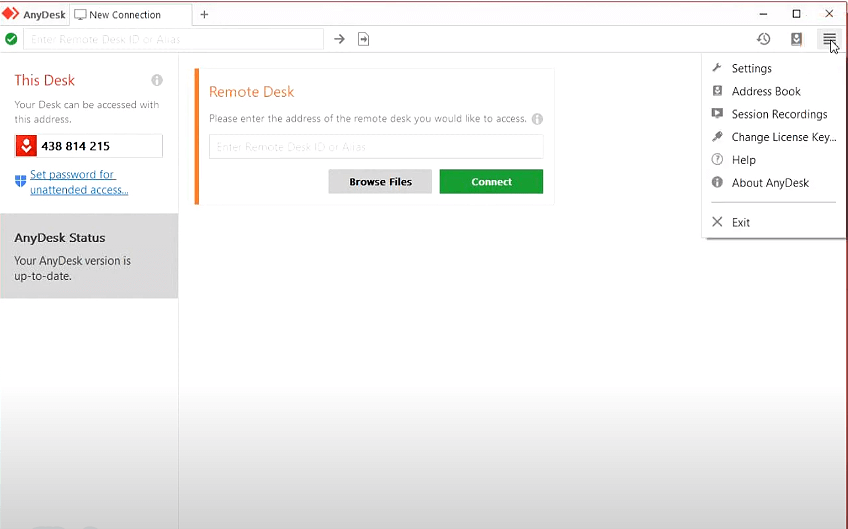Minimize the AnyDesk window

[763, 14]
